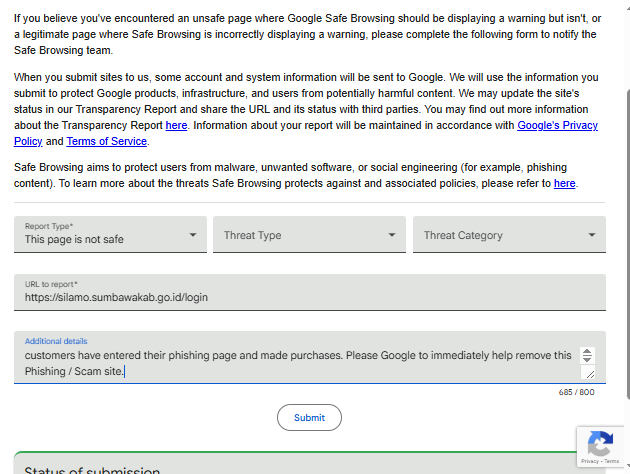
Task: Click the reCAPTCHA logo badge
Action: (600, 443)
